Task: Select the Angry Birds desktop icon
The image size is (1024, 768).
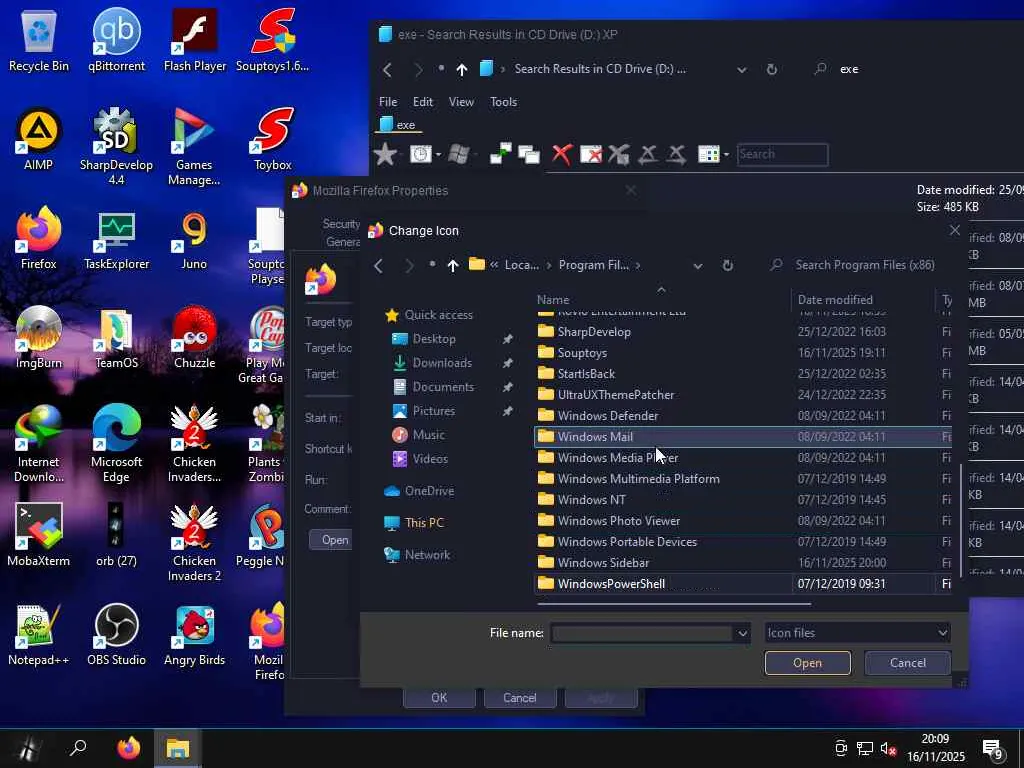Action: (x=194, y=634)
